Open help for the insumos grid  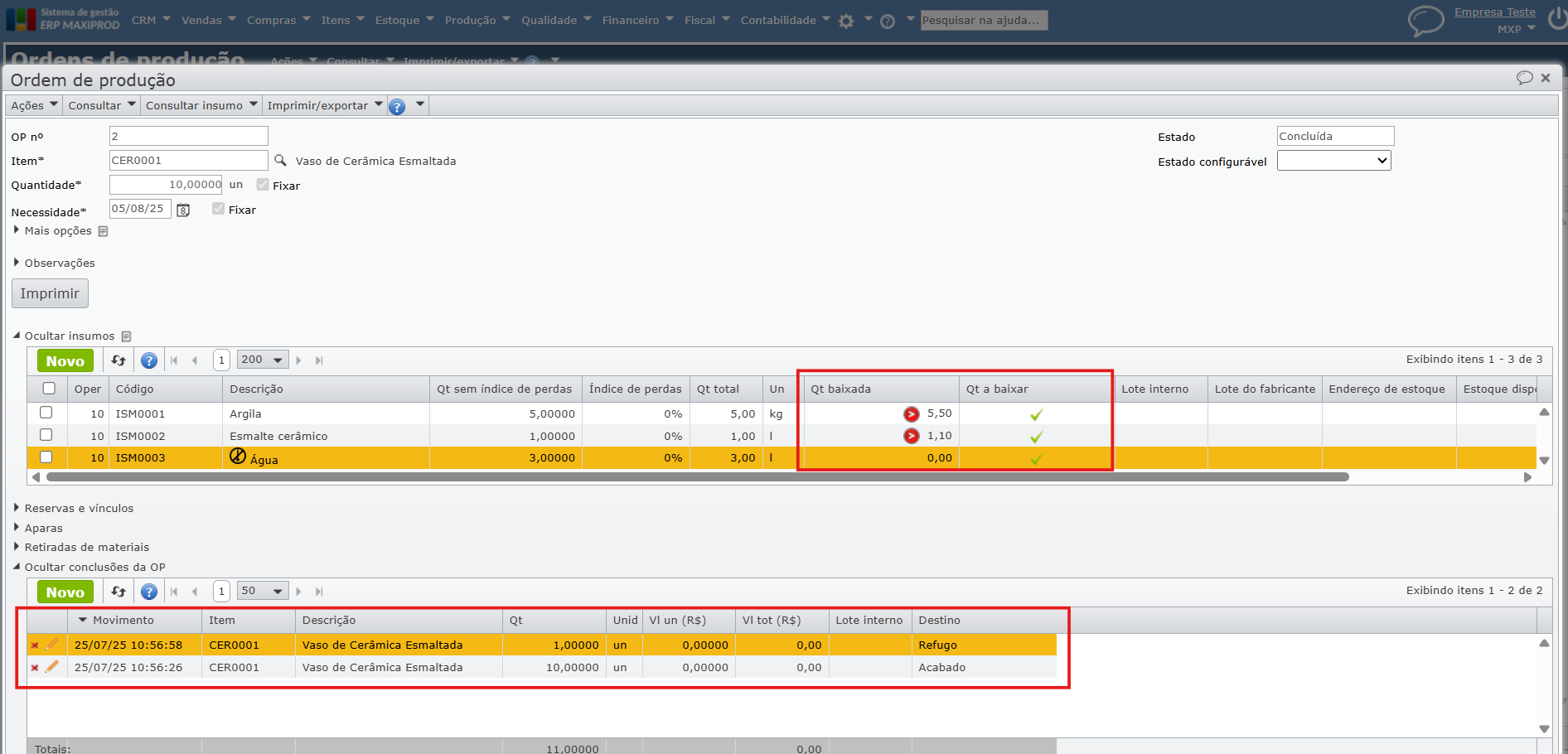[x=149, y=360]
